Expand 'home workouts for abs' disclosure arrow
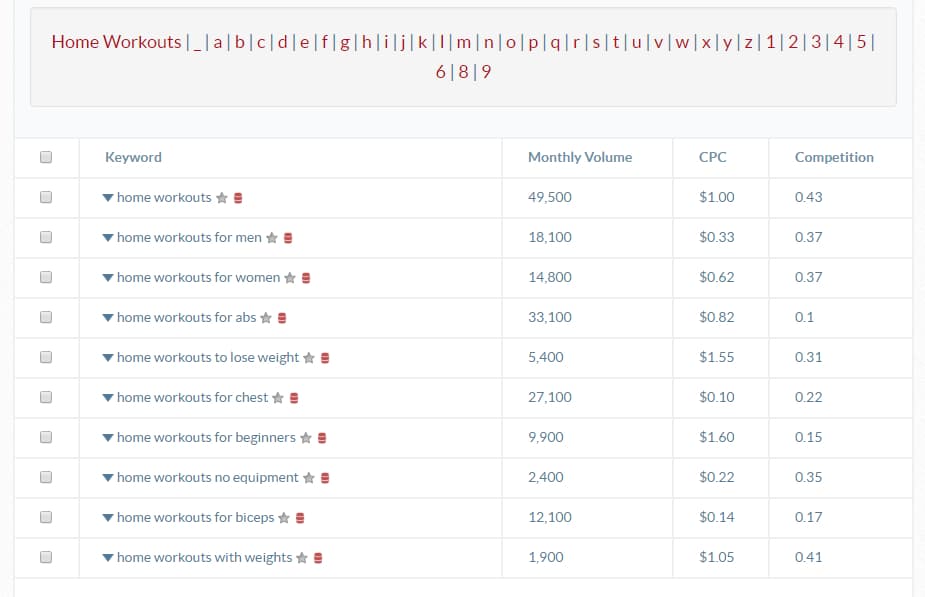 pyautogui.click(x=108, y=318)
